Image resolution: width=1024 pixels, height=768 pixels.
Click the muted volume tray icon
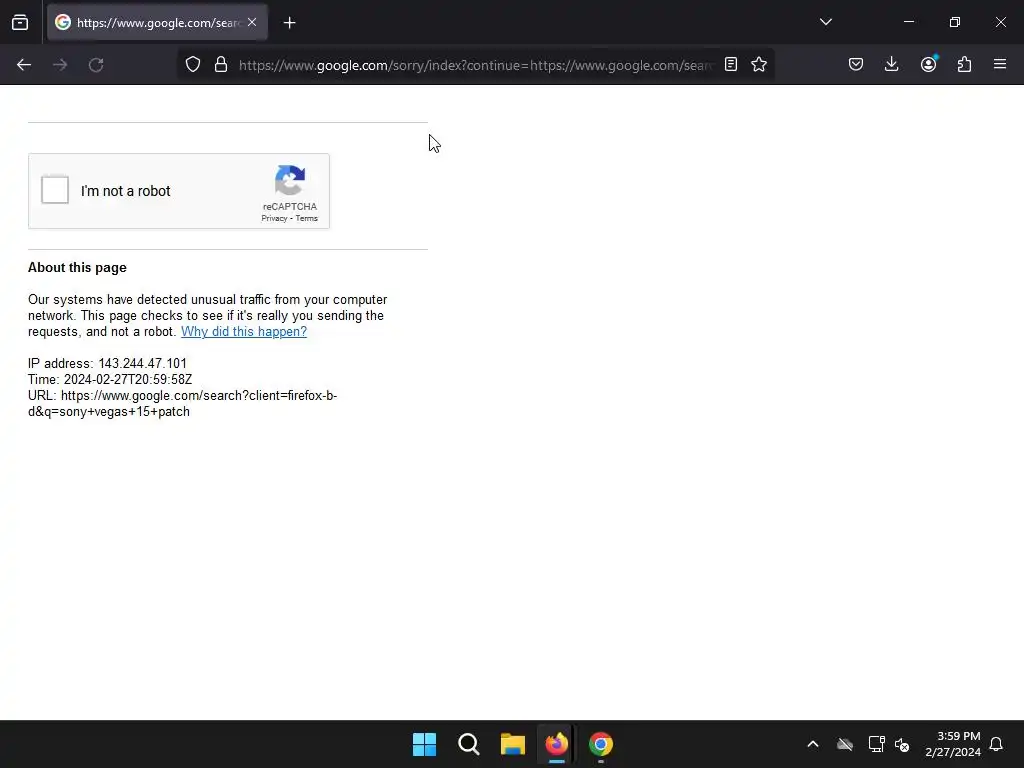[902, 744]
